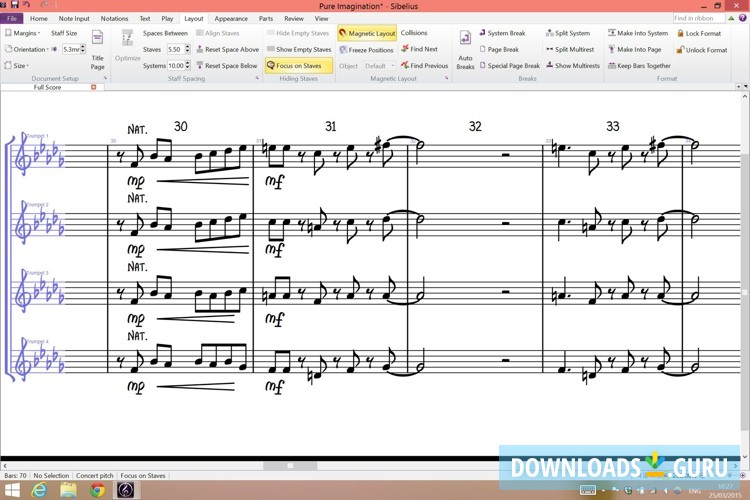
Task: Click Split System
Action: (x=568, y=33)
